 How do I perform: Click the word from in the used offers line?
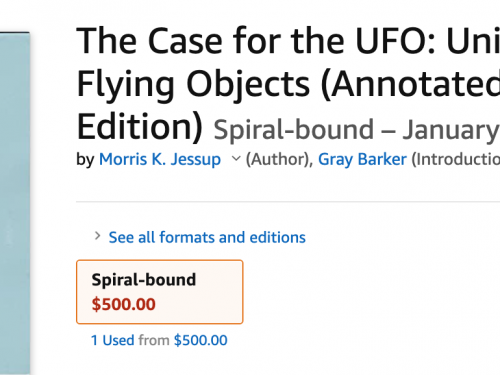(x=154, y=340)
